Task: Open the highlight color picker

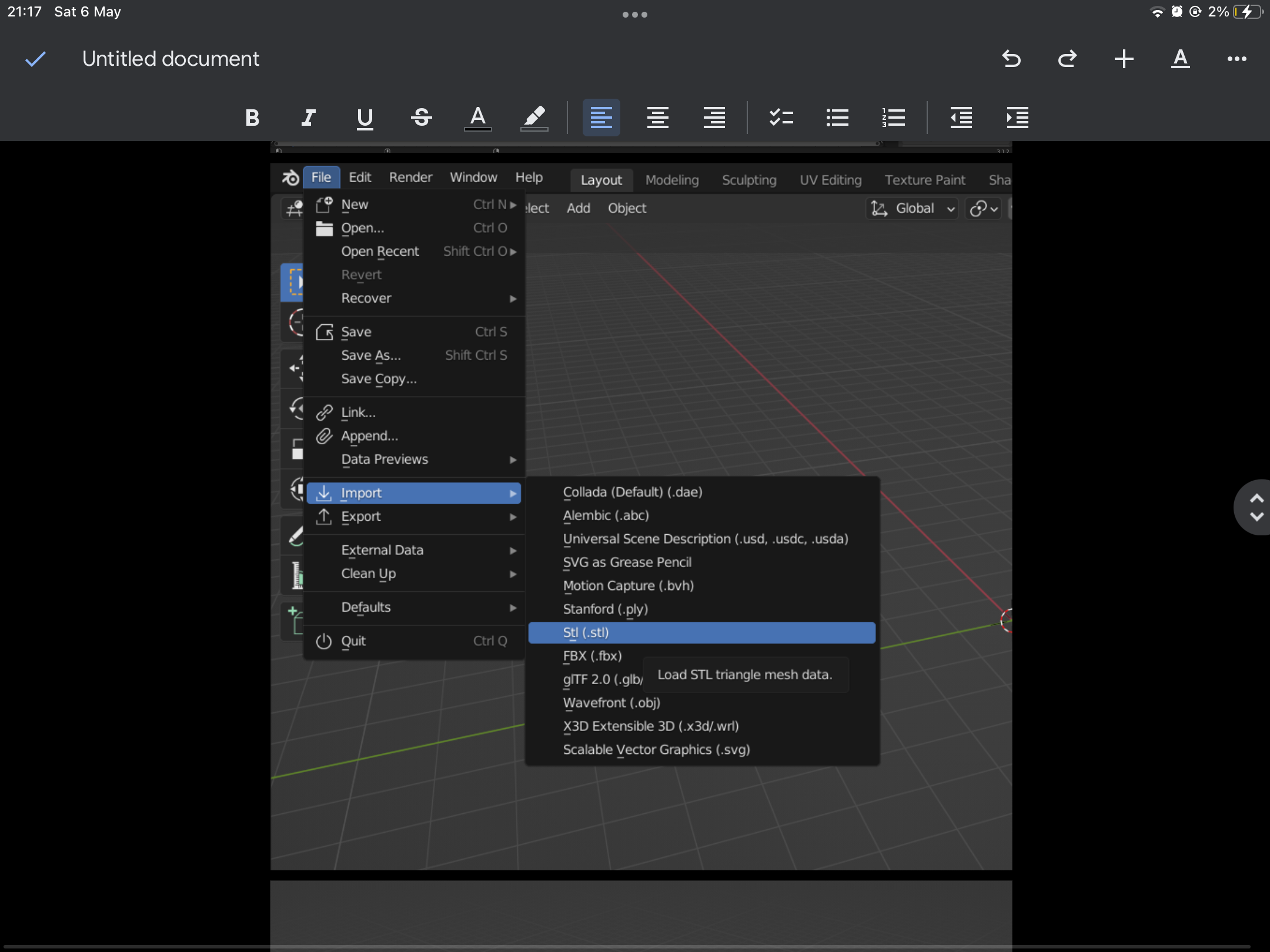Action: tap(534, 118)
